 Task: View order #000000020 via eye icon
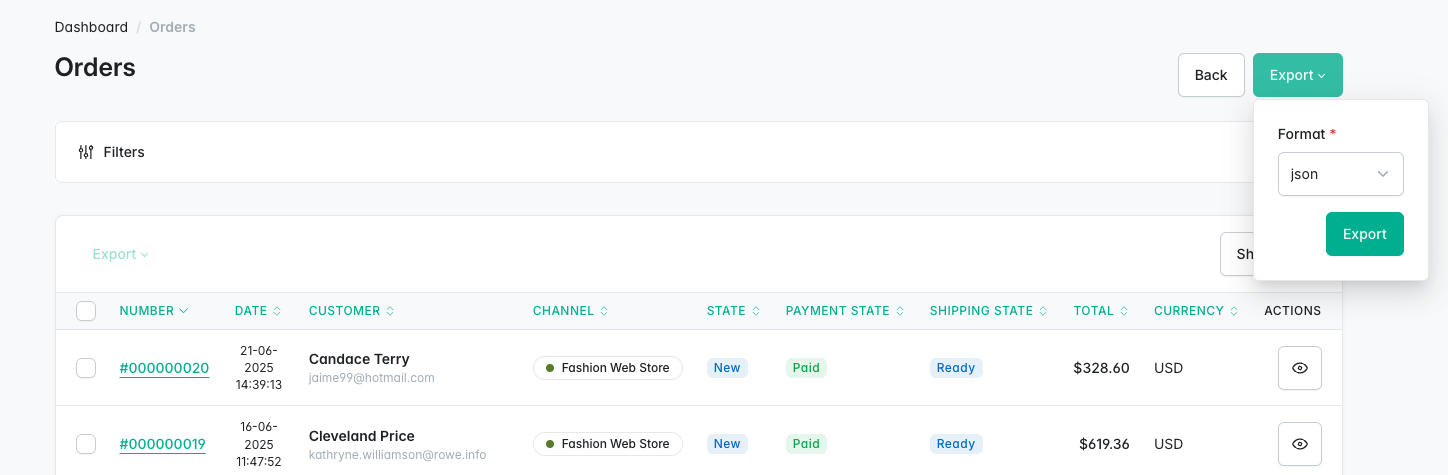point(1299,368)
